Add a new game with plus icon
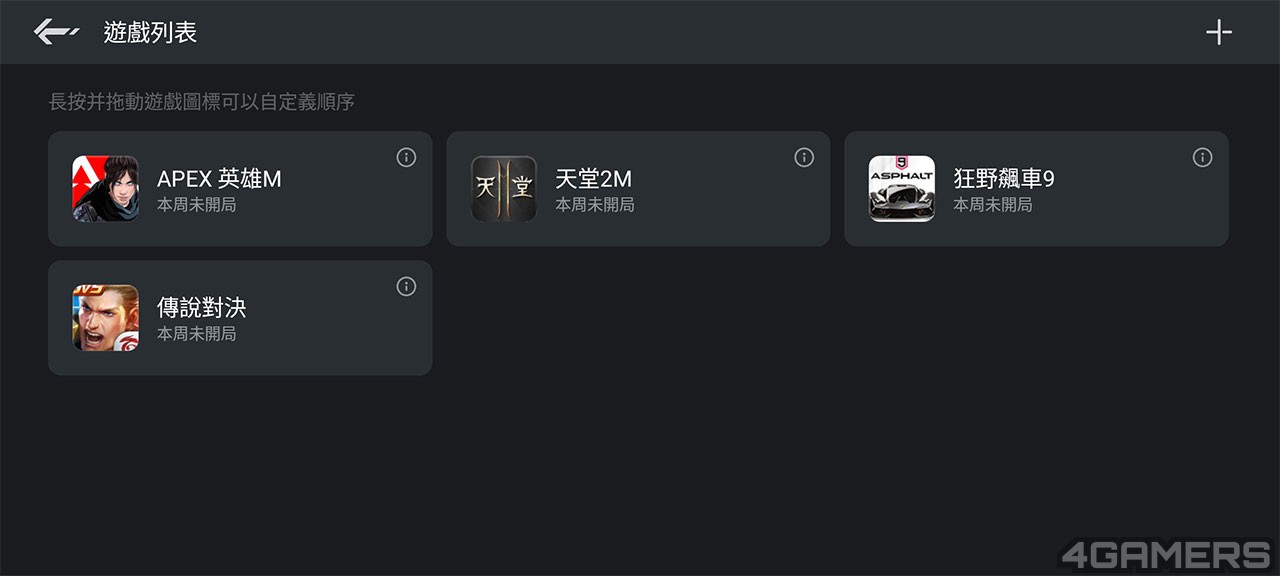 coord(1218,32)
